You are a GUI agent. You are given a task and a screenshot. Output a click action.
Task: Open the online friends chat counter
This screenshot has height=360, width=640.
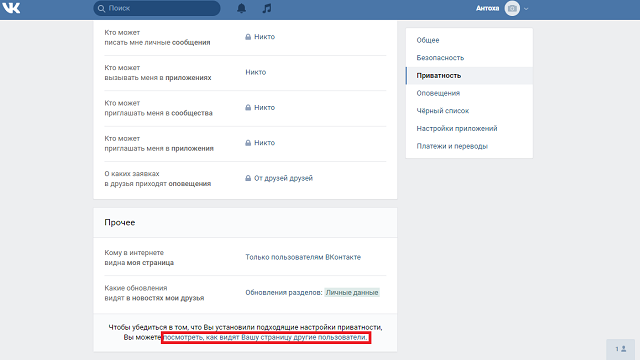[620, 349]
